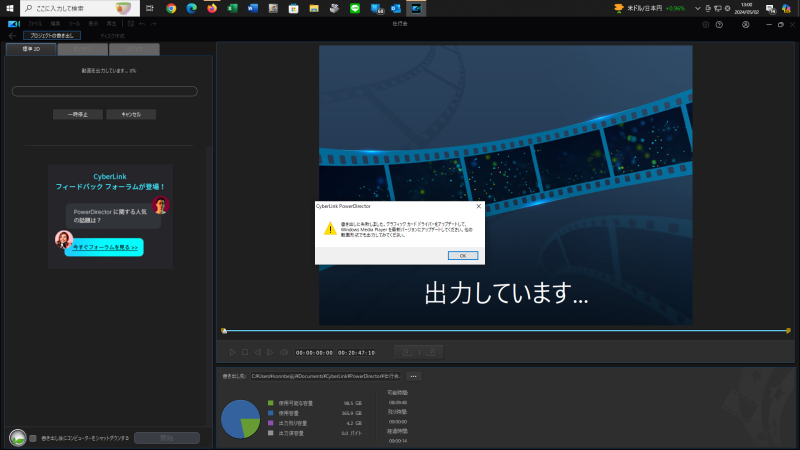The image size is (800, 450).
Task: Click the previous frame button
Action: pos(258,352)
